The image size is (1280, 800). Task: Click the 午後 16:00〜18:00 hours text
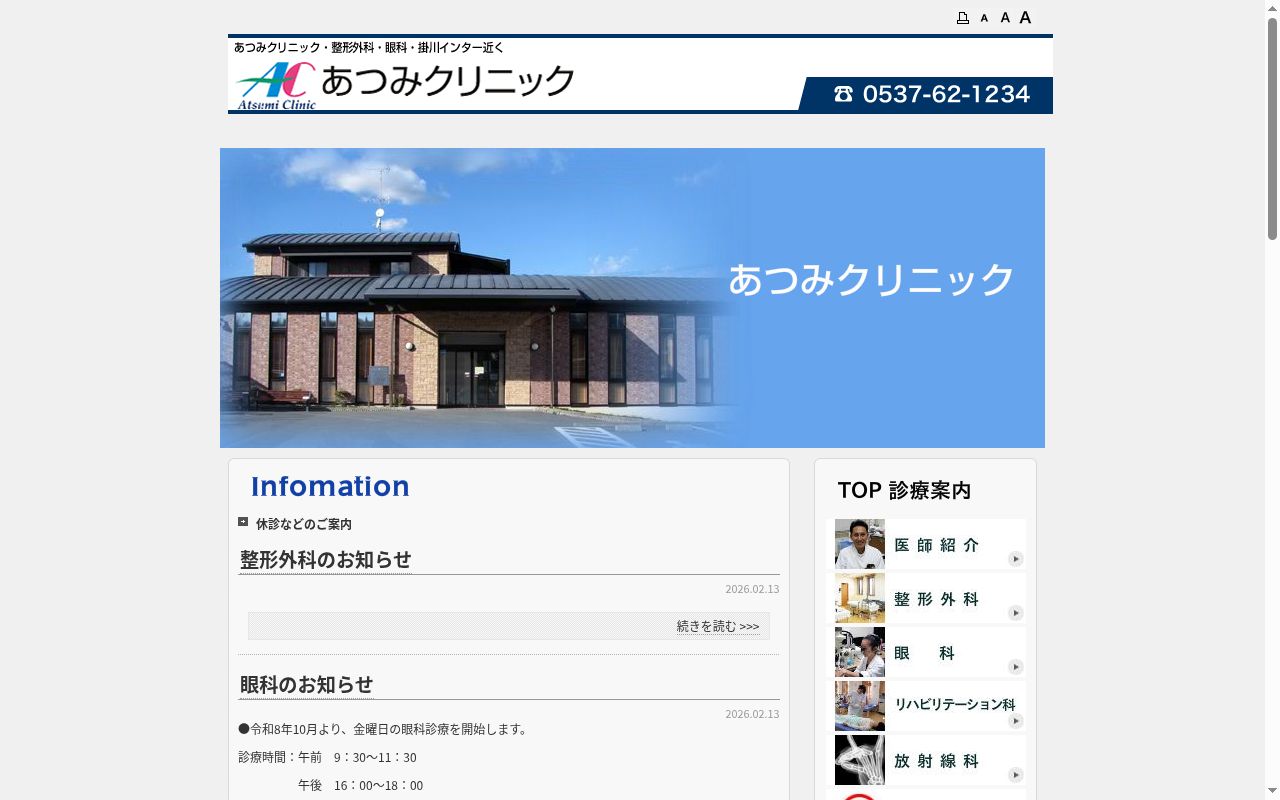[x=360, y=785]
